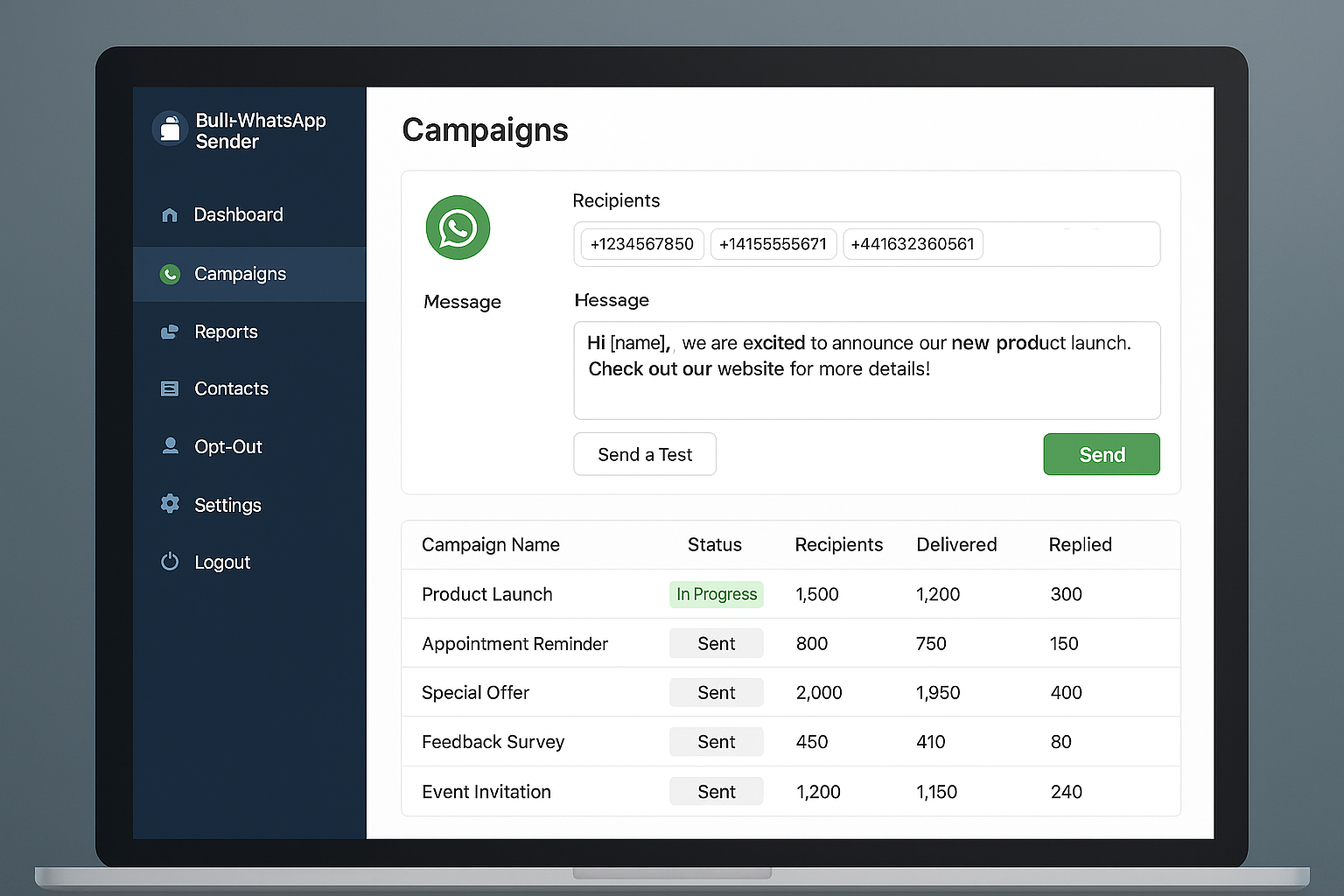Viewport: 1344px width, 896px height.
Task: Click the In Progress status badge
Action: (x=717, y=594)
